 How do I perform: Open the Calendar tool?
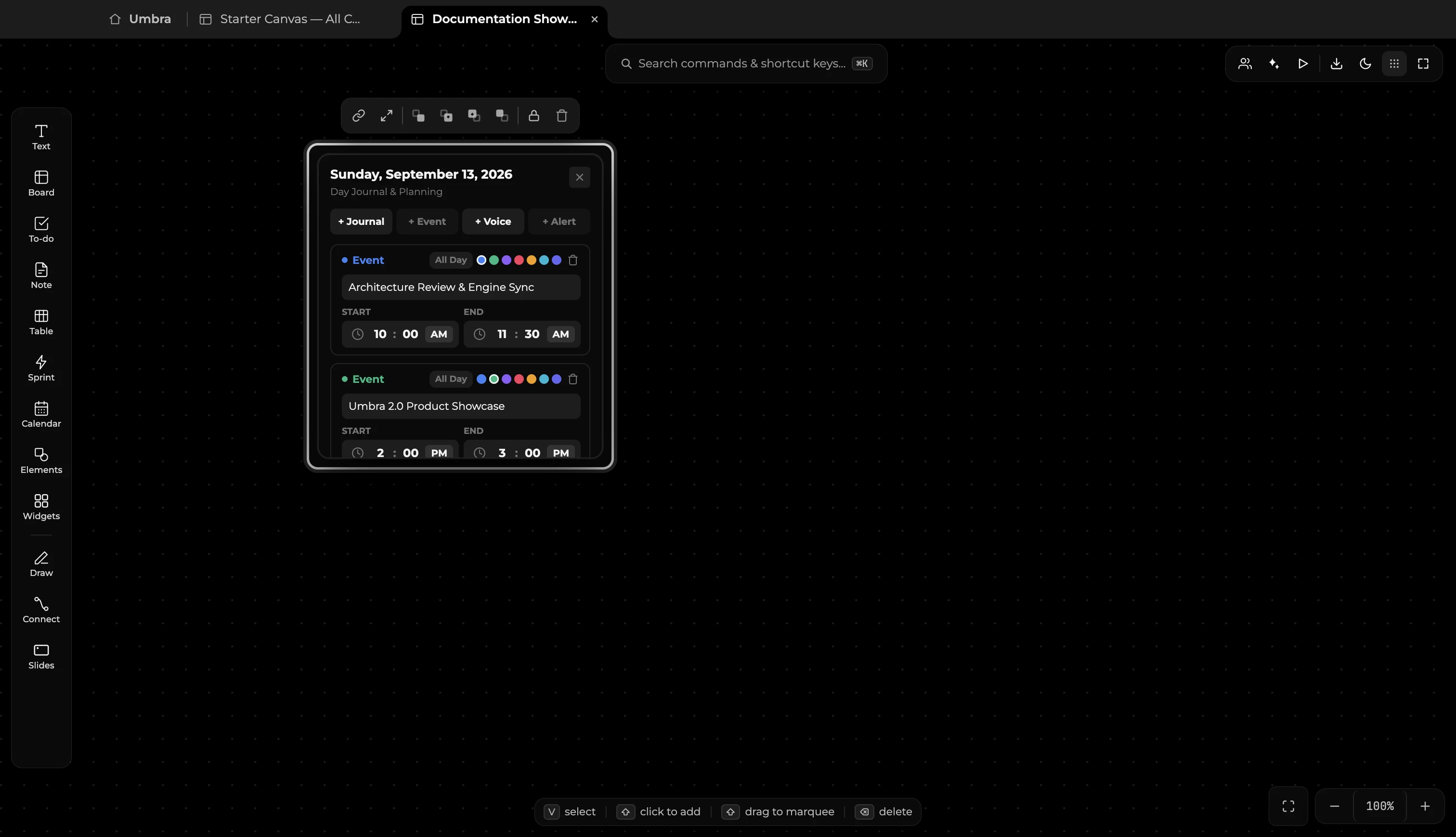[41, 415]
